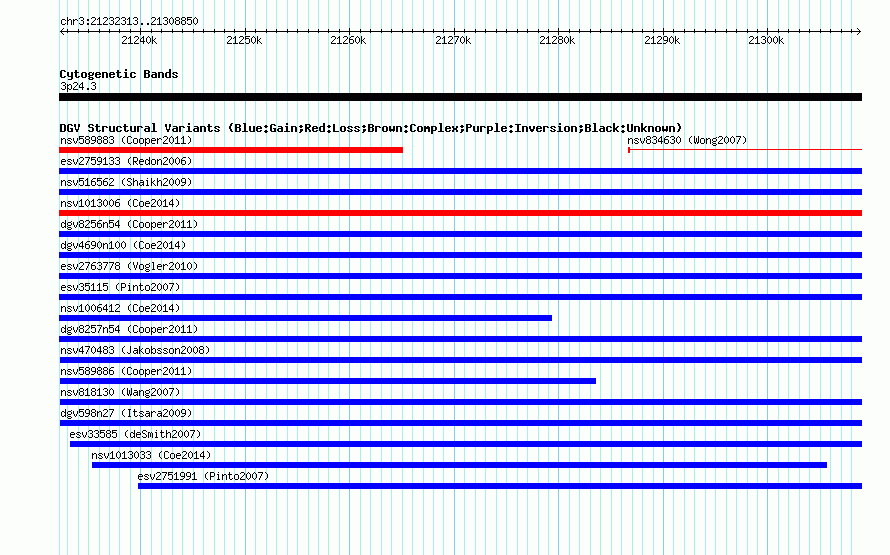Open the nsv470483 (Jakobsson2008) blue bar

tap(460, 360)
